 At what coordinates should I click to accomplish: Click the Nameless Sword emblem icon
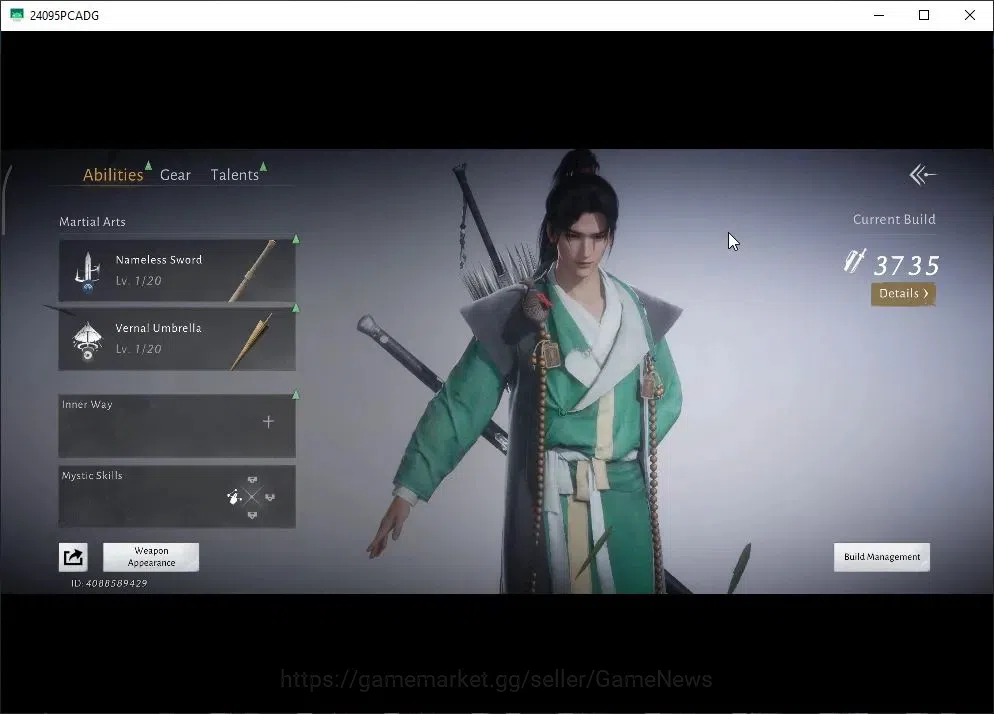tap(87, 271)
